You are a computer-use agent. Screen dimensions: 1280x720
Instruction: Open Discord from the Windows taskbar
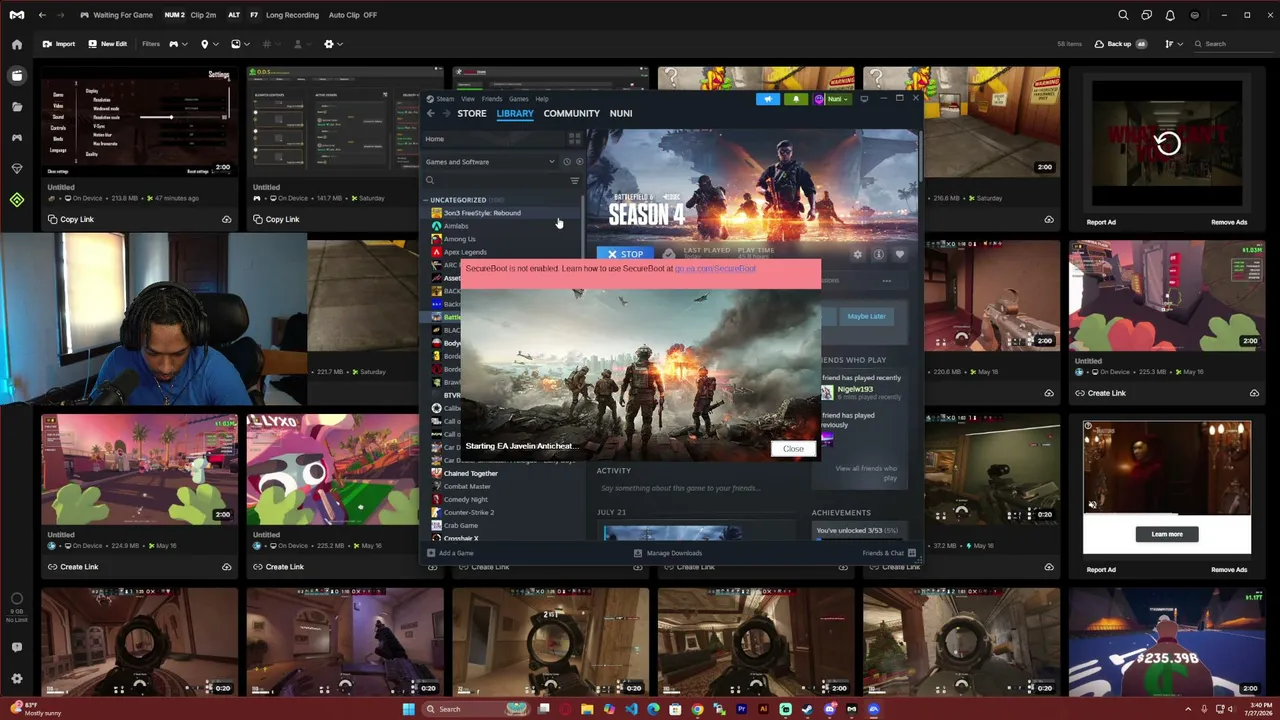(x=829, y=709)
